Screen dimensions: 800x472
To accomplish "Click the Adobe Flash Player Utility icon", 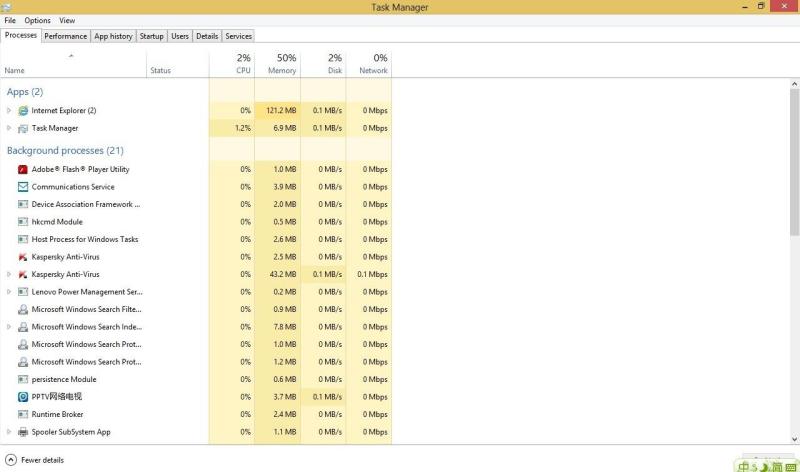I will click(x=23, y=169).
